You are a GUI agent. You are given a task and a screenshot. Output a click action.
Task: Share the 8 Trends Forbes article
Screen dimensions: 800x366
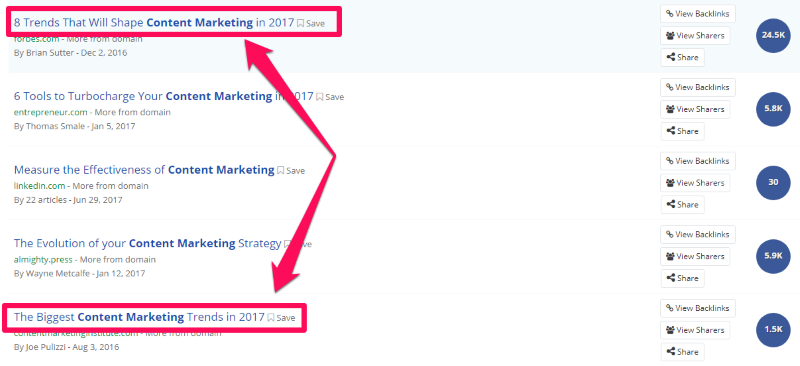click(x=682, y=58)
